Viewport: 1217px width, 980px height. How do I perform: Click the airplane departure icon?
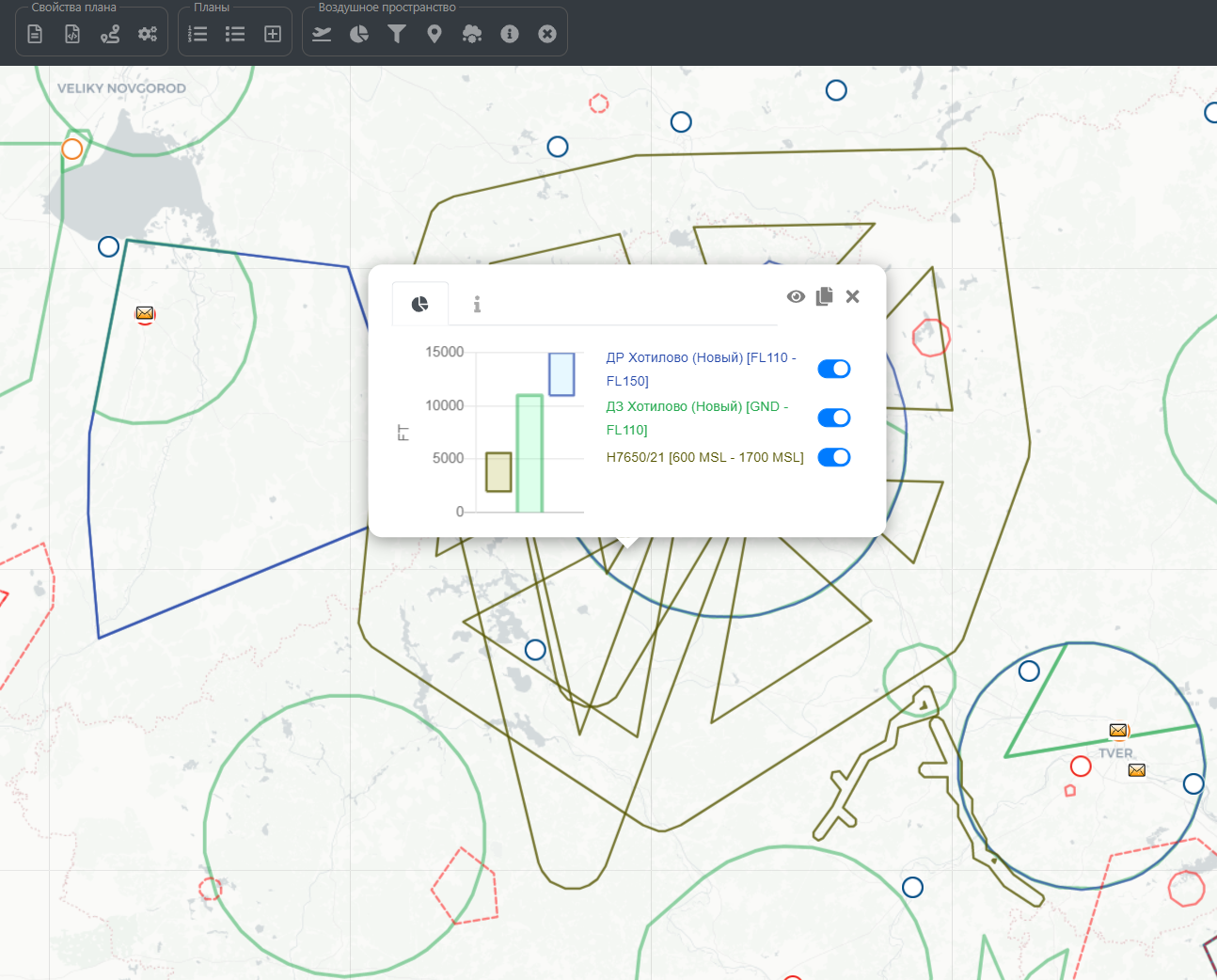click(322, 34)
